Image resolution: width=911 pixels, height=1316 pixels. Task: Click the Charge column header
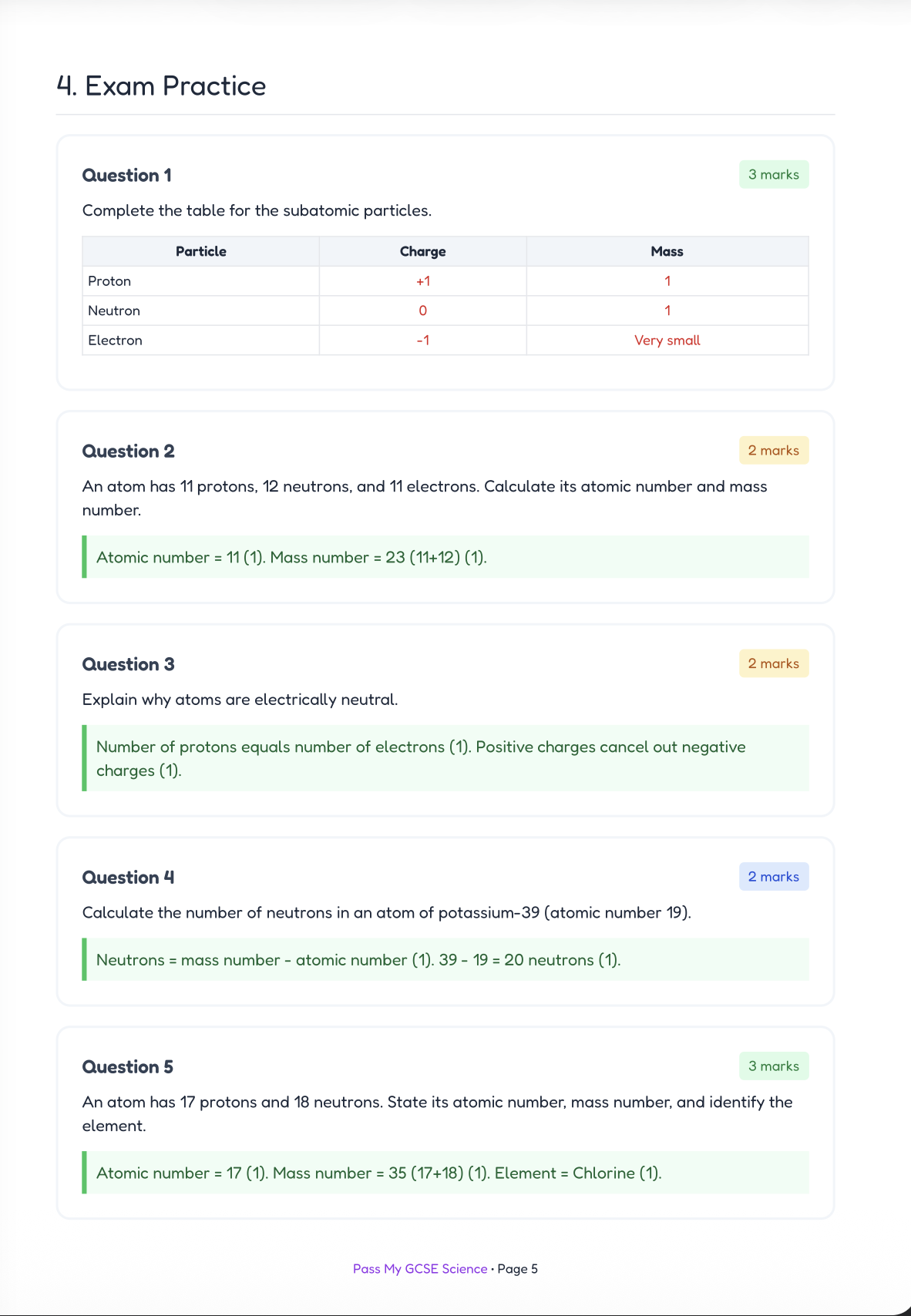click(422, 251)
